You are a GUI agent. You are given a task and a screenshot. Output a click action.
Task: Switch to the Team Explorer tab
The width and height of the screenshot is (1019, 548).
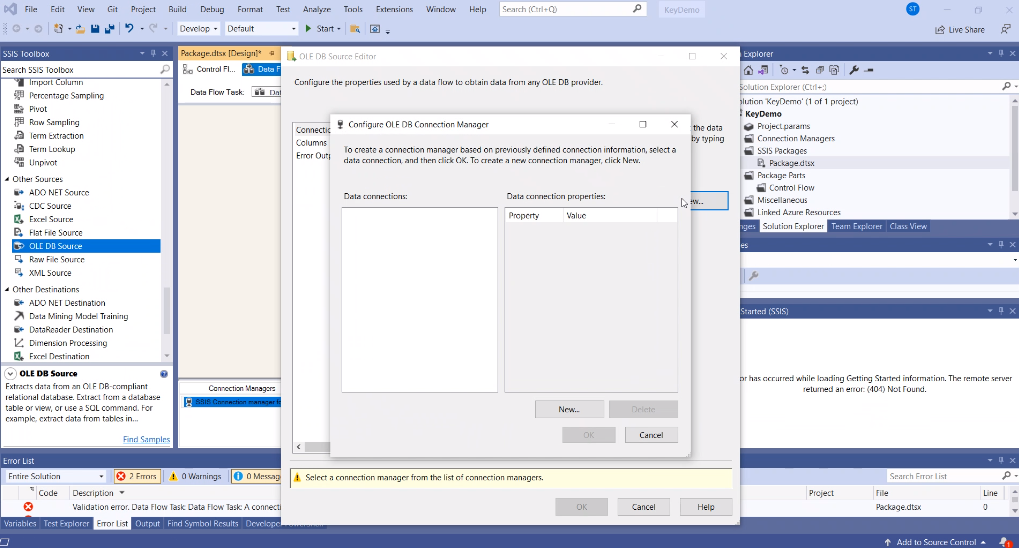click(856, 226)
